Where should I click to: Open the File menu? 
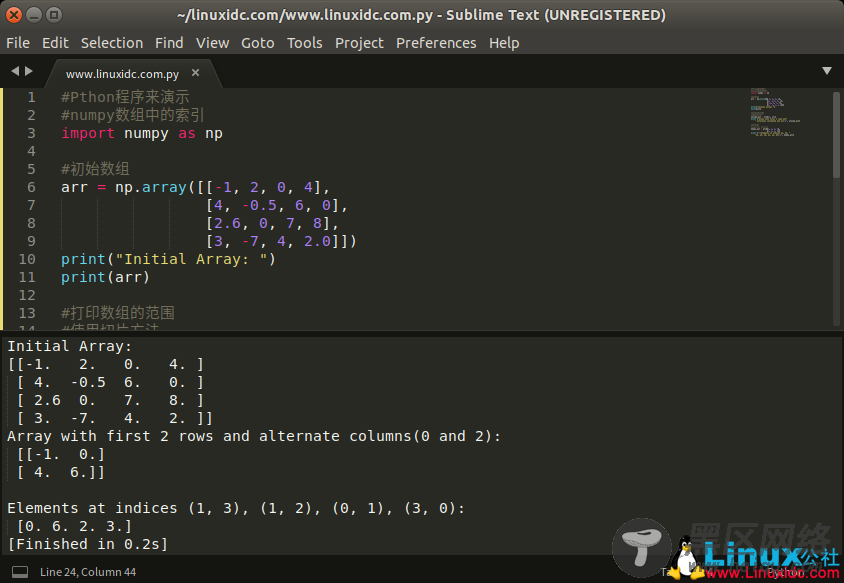pos(18,43)
